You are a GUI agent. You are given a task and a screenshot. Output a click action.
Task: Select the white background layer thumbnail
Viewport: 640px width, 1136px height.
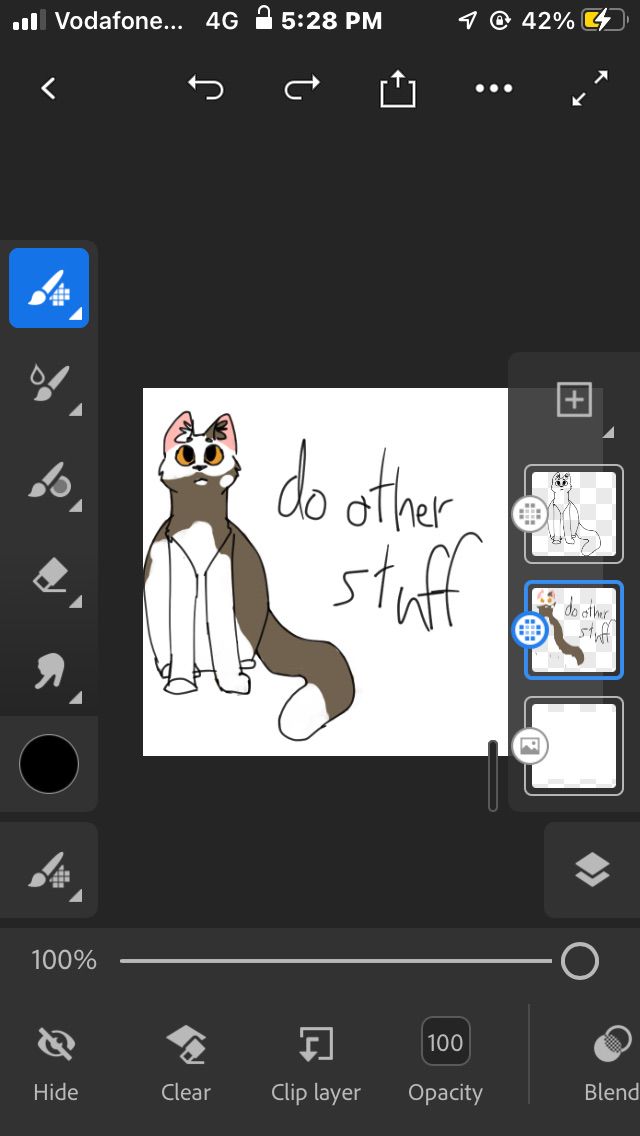574,745
